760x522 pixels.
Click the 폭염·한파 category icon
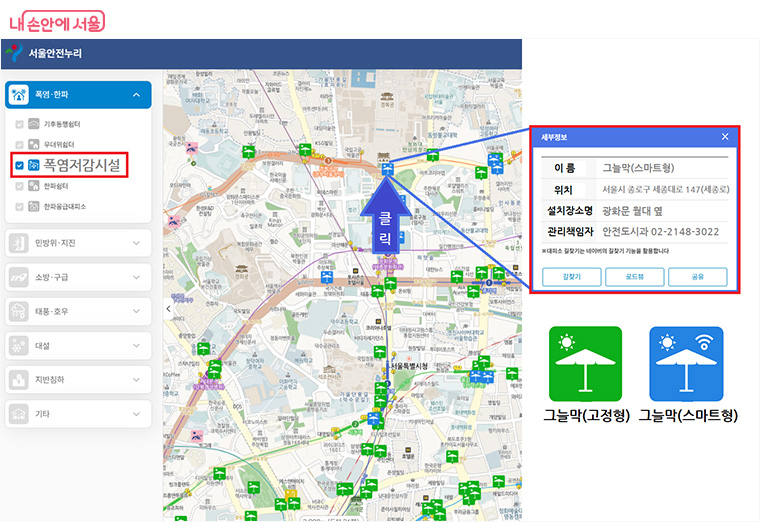coord(20,95)
